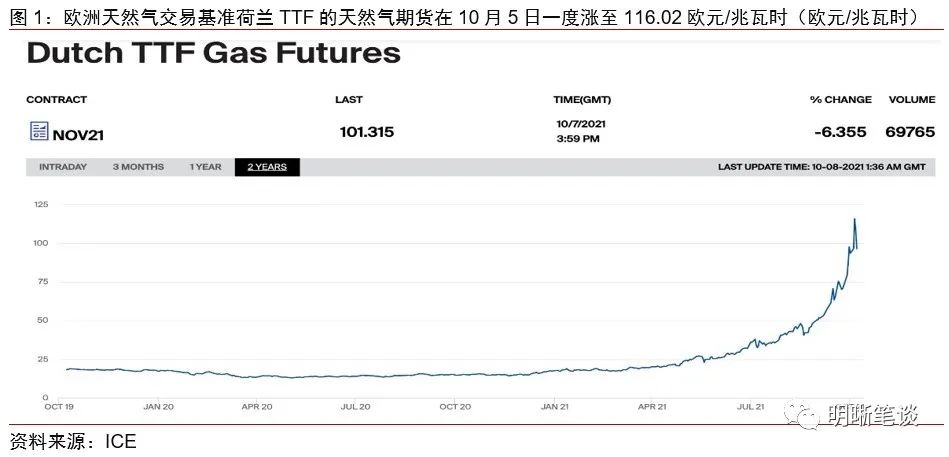Select the INTRADAY tab
The height and width of the screenshot is (457, 949).
(63, 167)
